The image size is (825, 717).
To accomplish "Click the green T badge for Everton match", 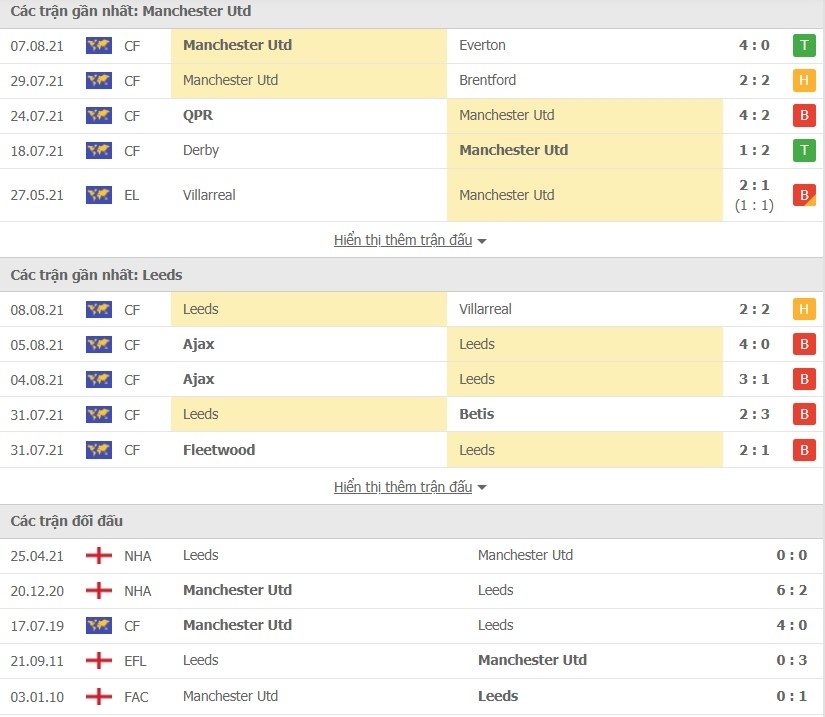I will point(804,46).
